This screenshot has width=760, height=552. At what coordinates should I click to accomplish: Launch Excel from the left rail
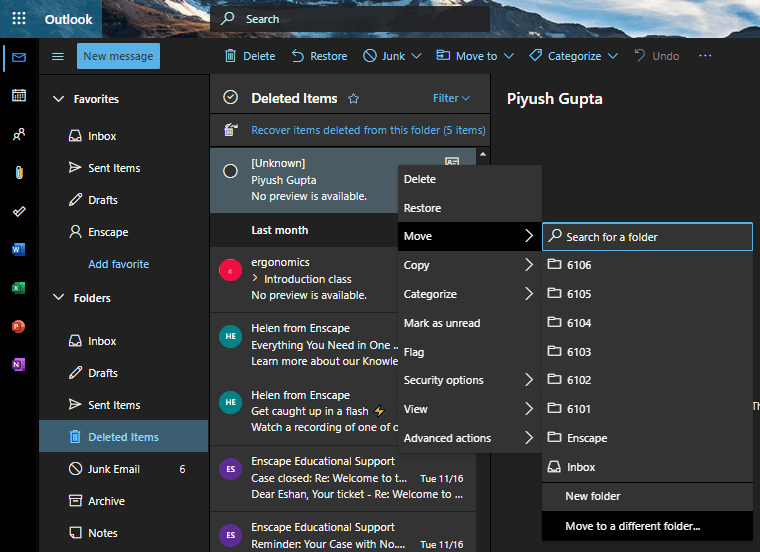[18, 288]
